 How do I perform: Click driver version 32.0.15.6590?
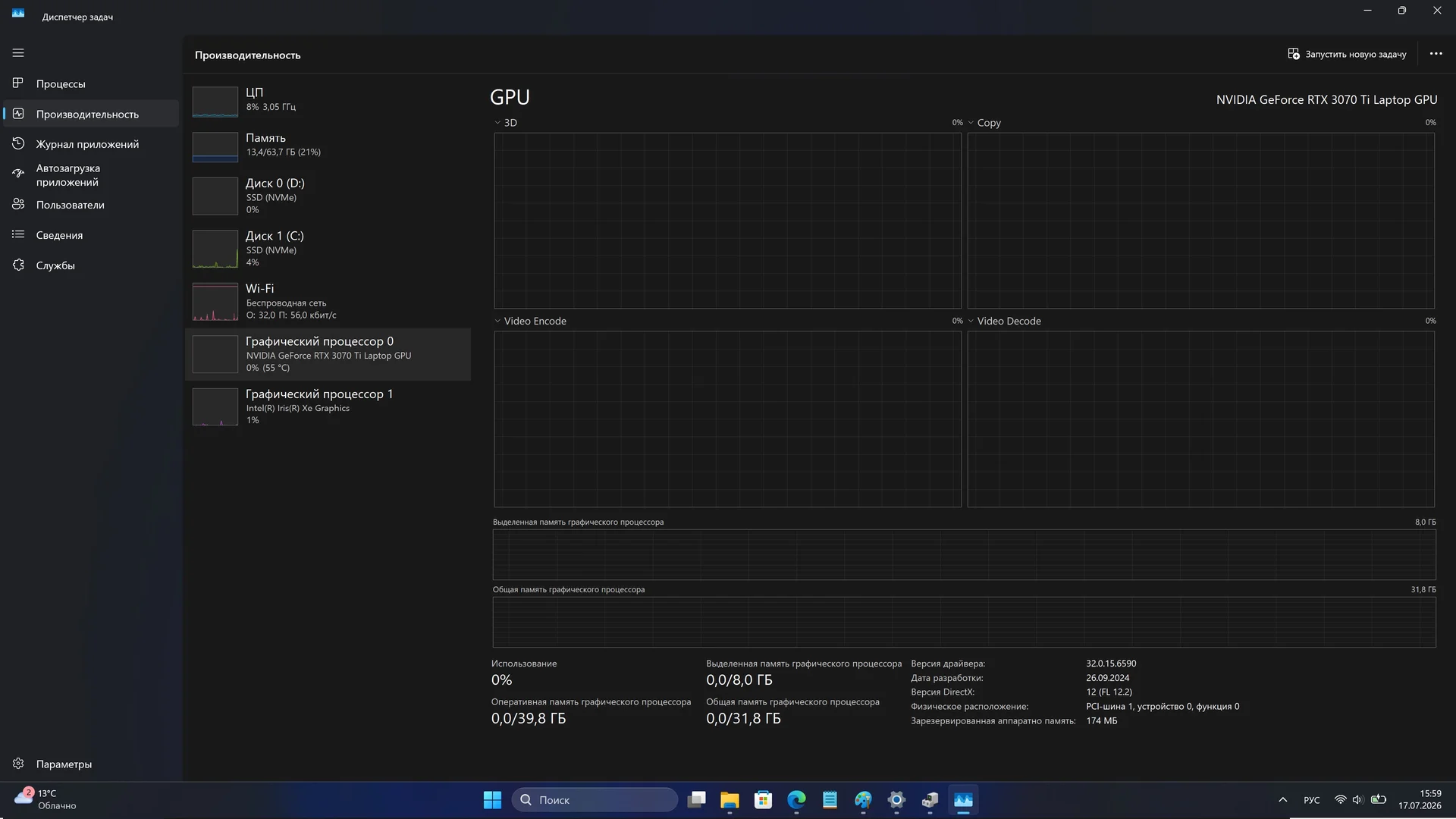pos(1111,664)
